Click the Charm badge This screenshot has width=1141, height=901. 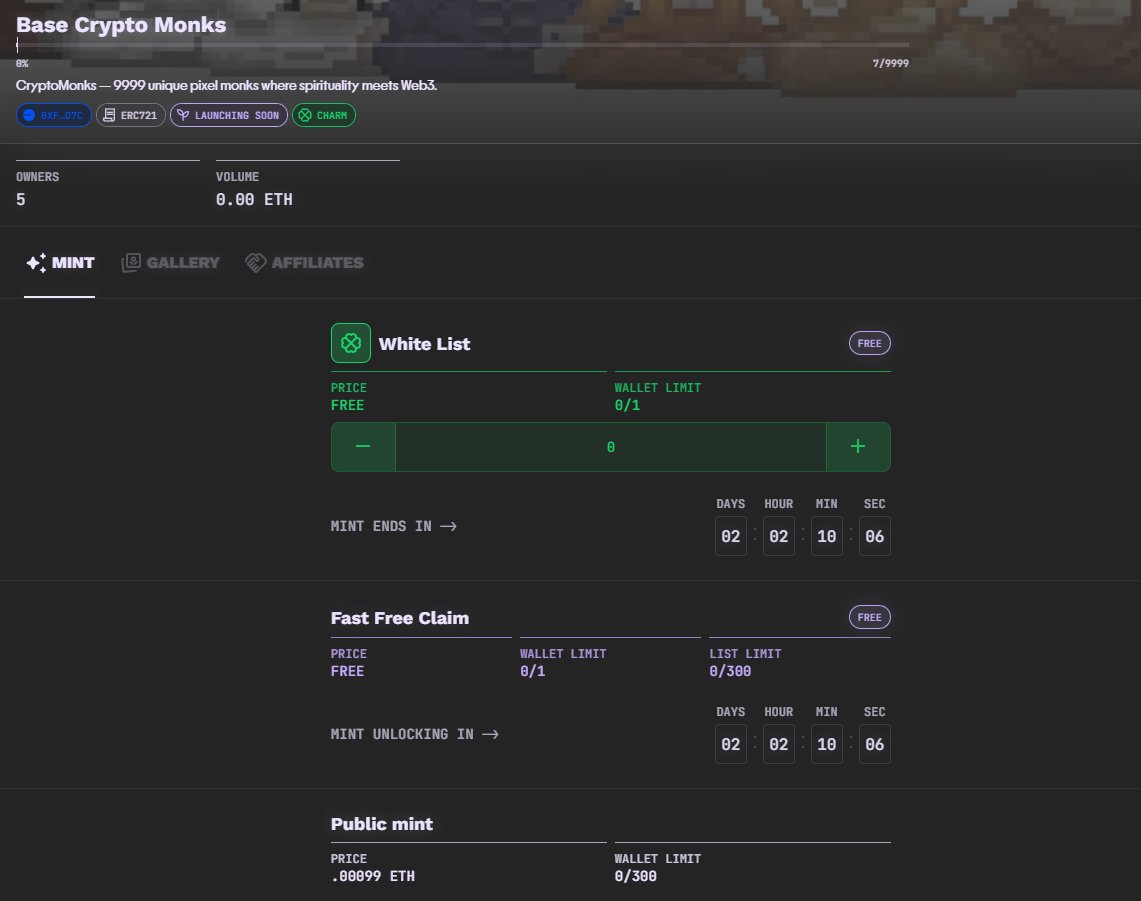click(x=324, y=115)
